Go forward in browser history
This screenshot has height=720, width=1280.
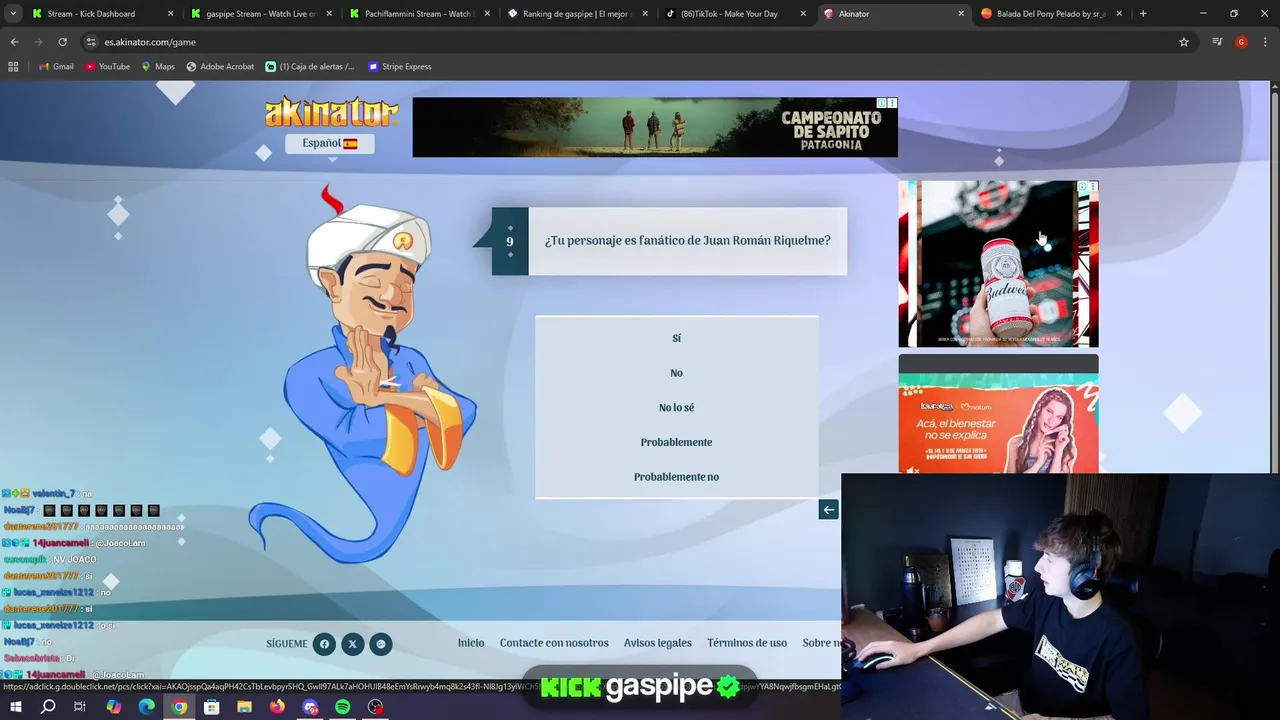click(x=38, y=42)
